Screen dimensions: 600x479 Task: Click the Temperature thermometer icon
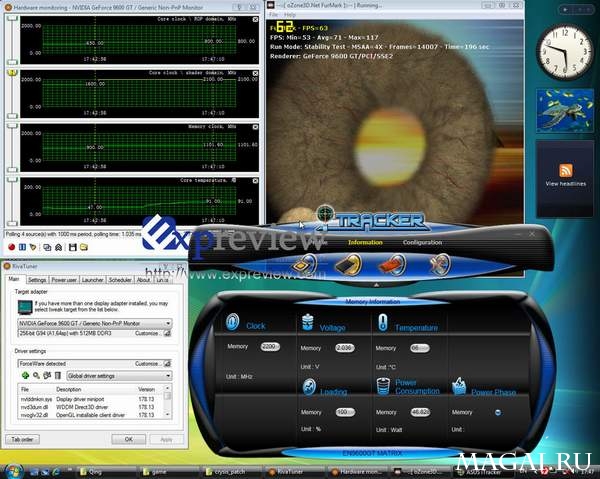coord(383,323)
